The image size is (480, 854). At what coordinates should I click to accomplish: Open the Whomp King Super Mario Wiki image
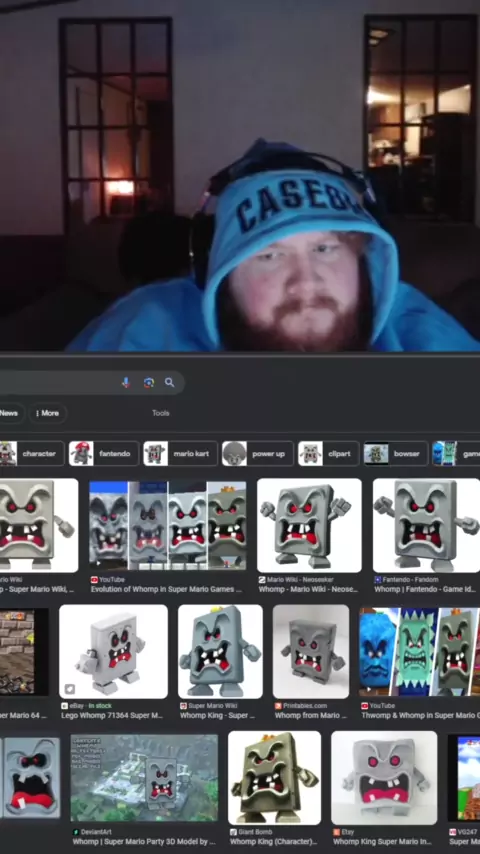tap(220, 651)
